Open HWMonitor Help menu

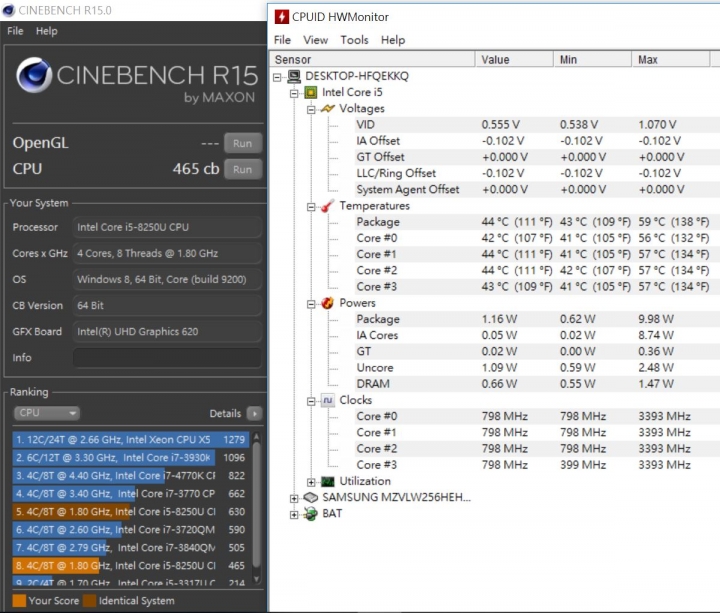(393, 40)
